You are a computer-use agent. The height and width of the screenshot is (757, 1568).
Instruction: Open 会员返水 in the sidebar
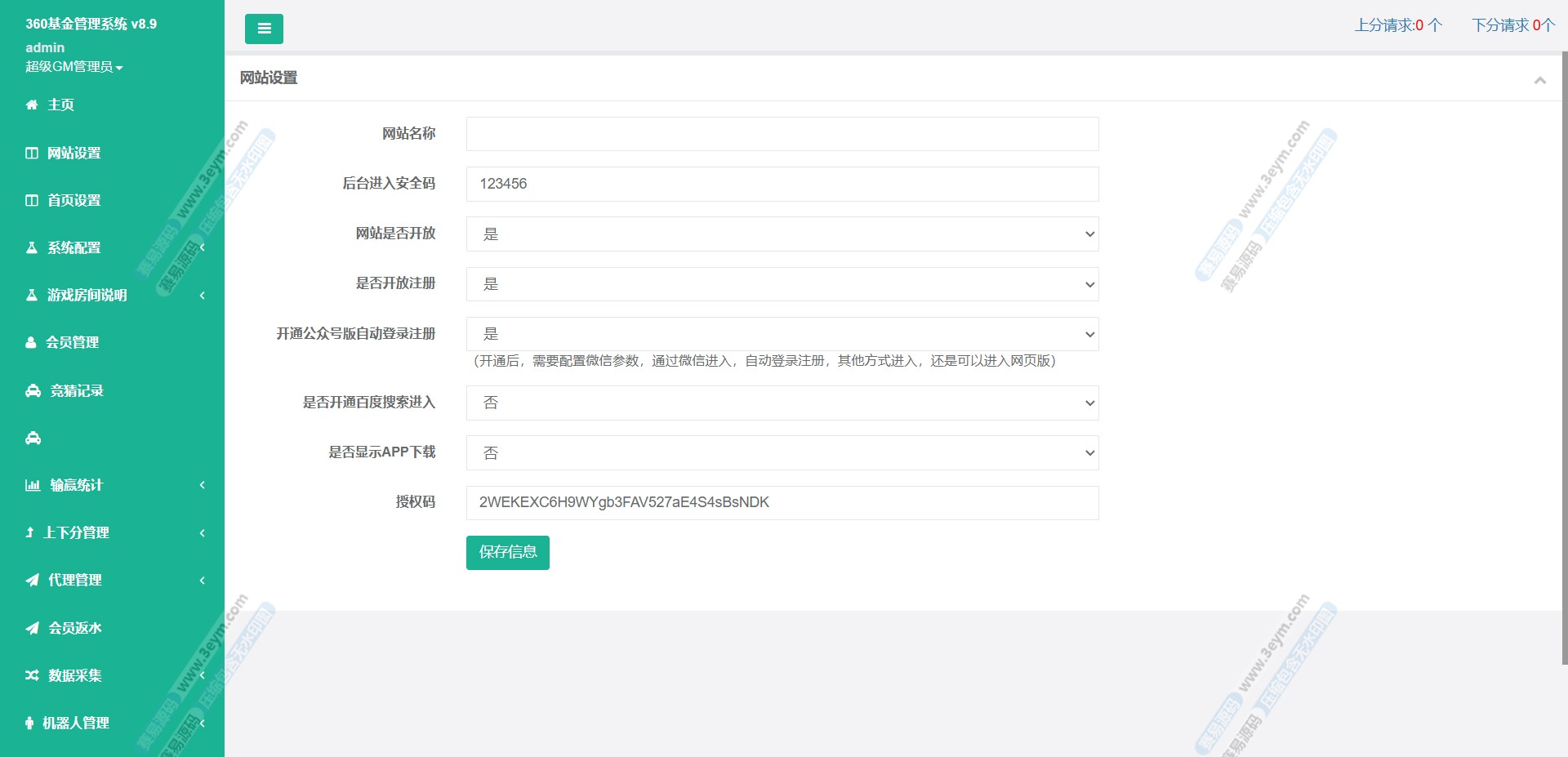pyautogui.click(x=74, y=628)
